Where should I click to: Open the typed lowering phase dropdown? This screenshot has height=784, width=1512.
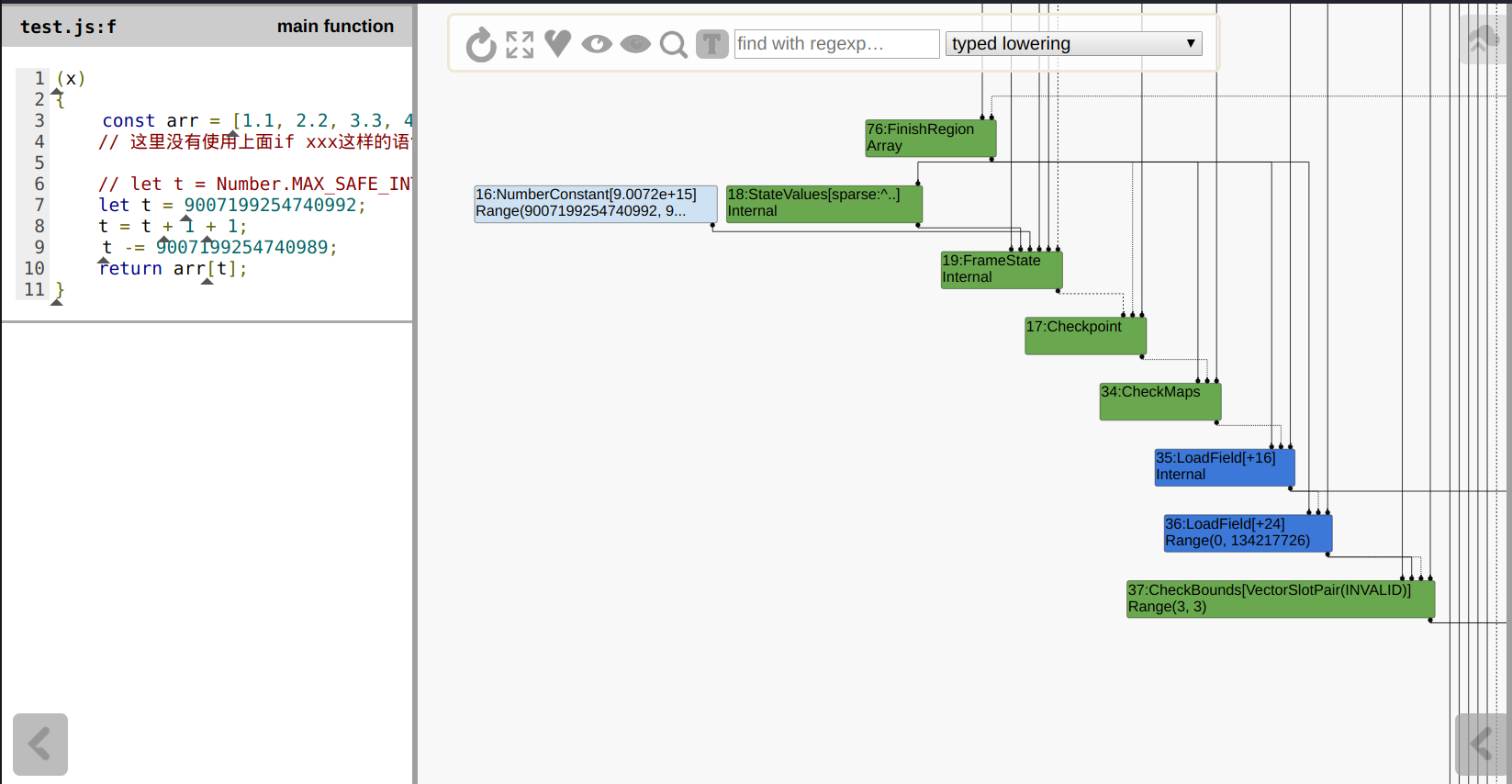pos(1073,44)
